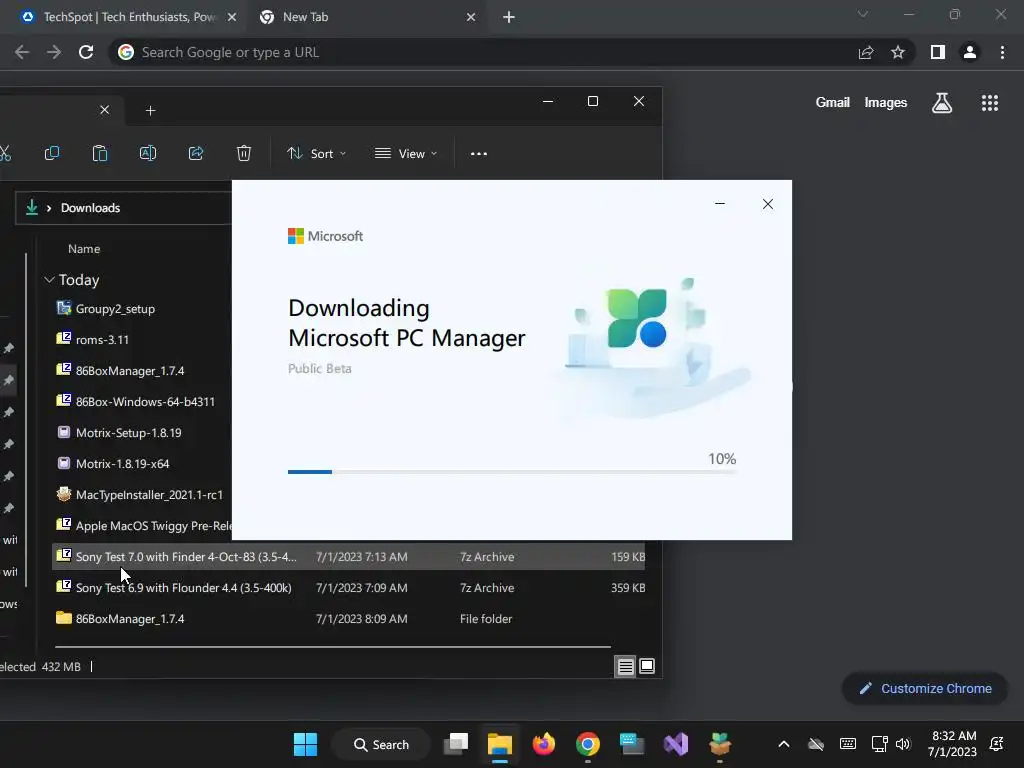
Task: Click the Name column header
Action: click(84, 249)
